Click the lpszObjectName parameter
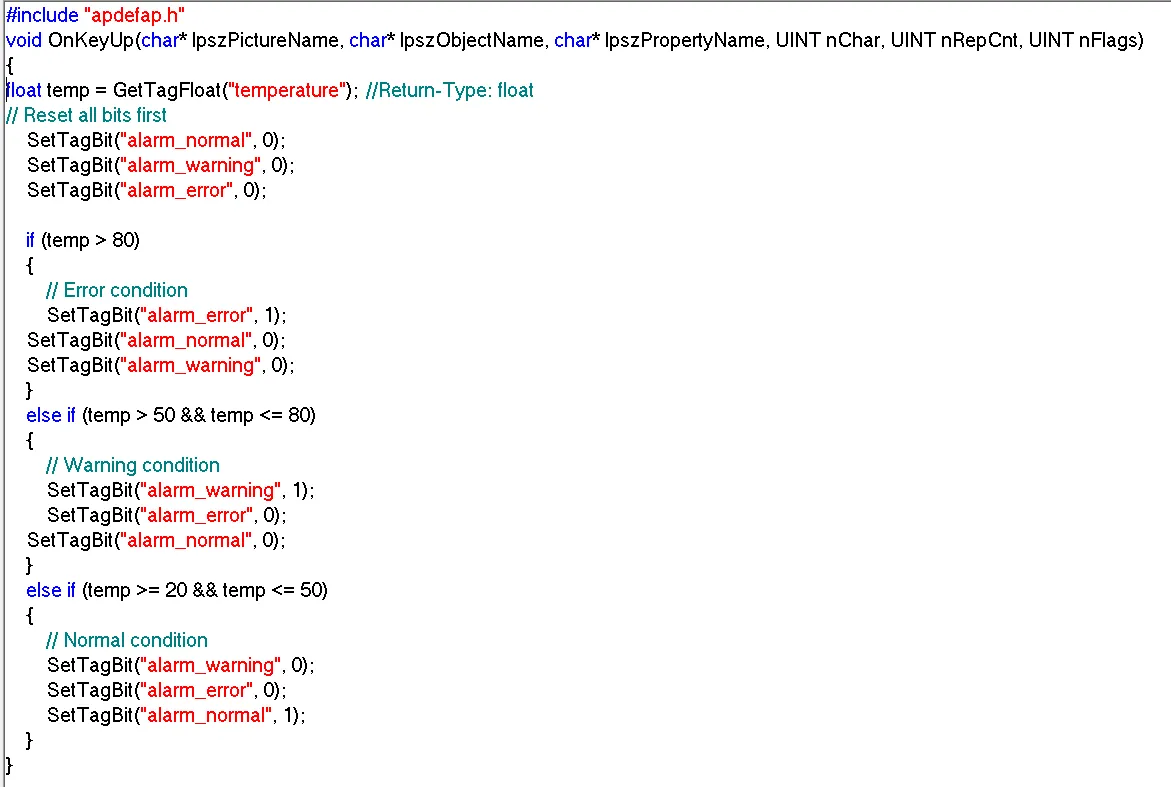Viewport: 1171px width, 787px height. click(472, 40)
